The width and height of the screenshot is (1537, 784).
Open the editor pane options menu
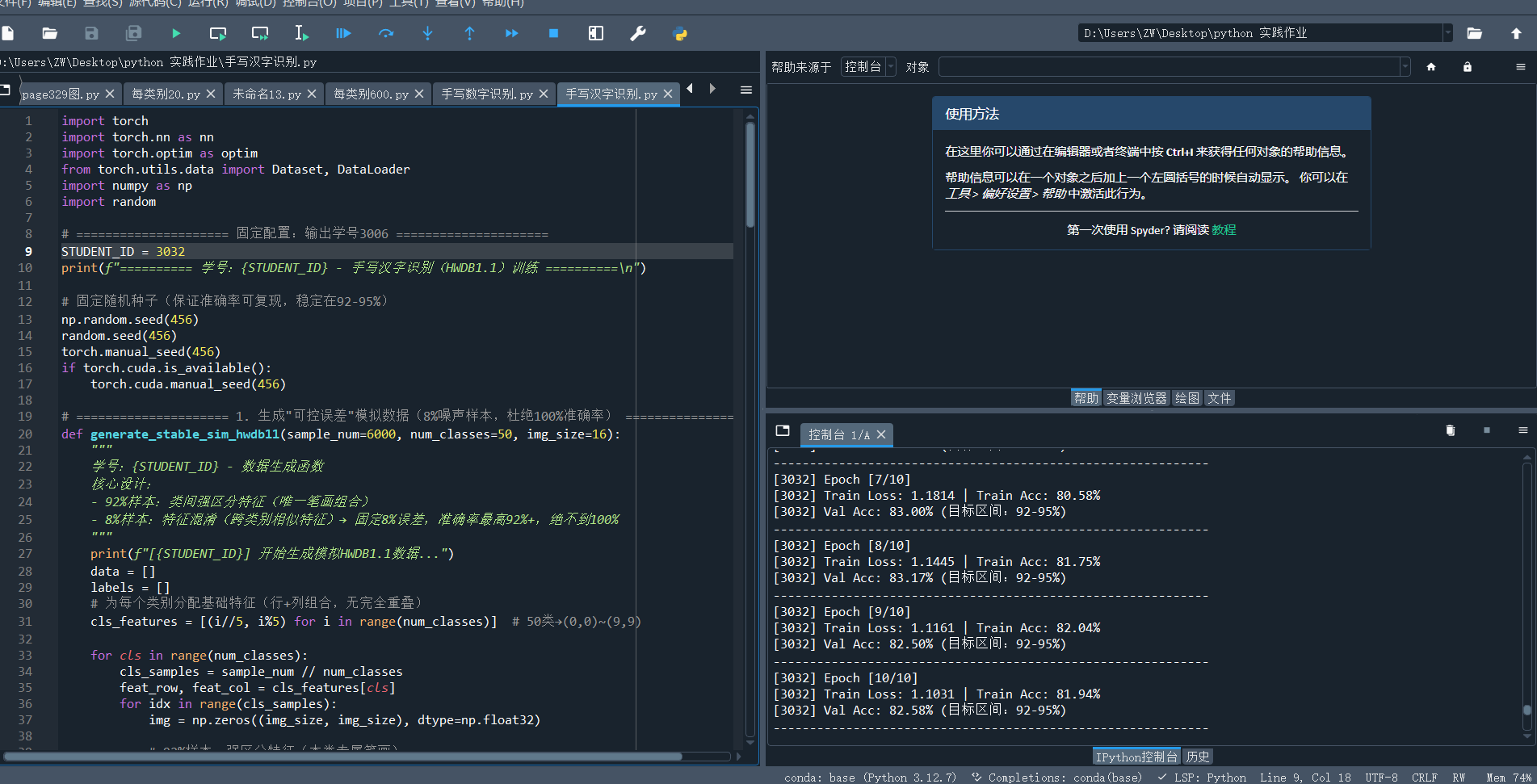coord(746,90)
